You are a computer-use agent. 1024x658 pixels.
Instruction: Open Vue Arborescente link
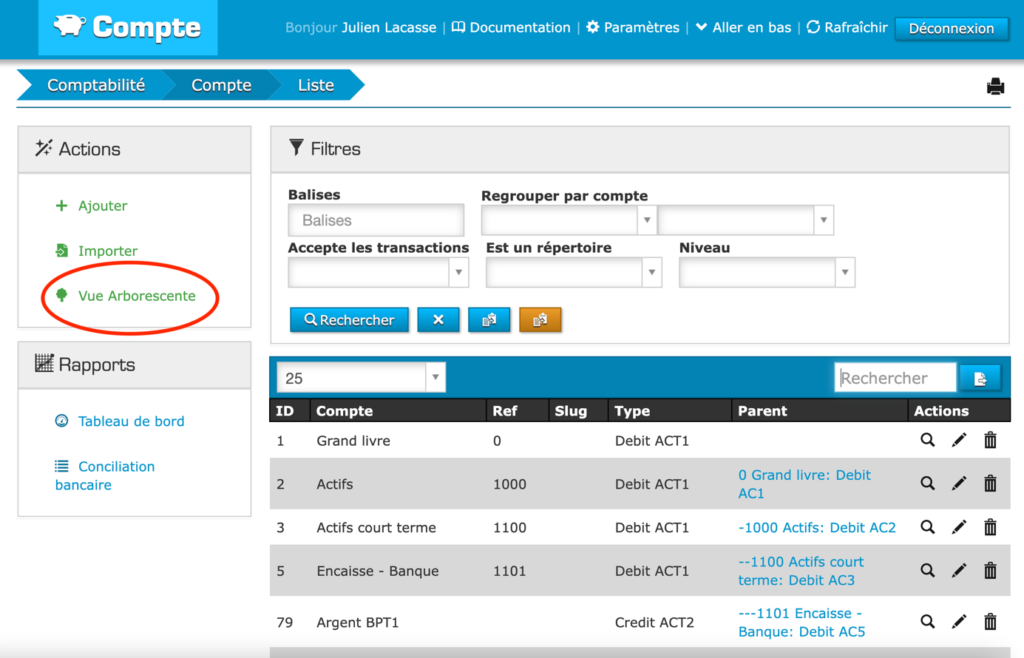coord(136,296)
